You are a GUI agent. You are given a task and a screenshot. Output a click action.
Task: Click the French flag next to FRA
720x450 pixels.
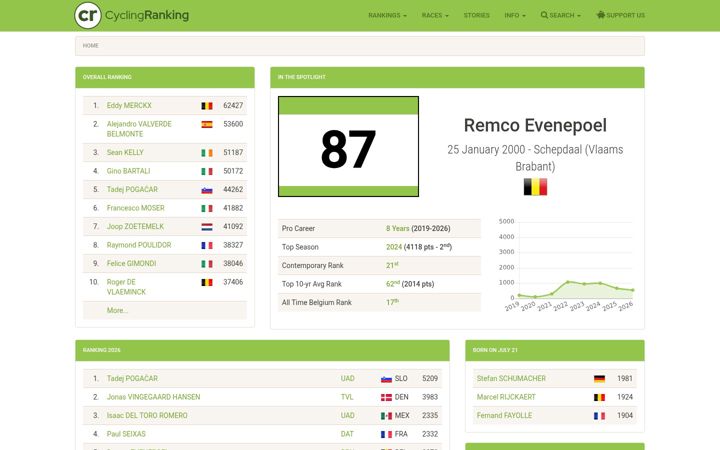(386, 434)
